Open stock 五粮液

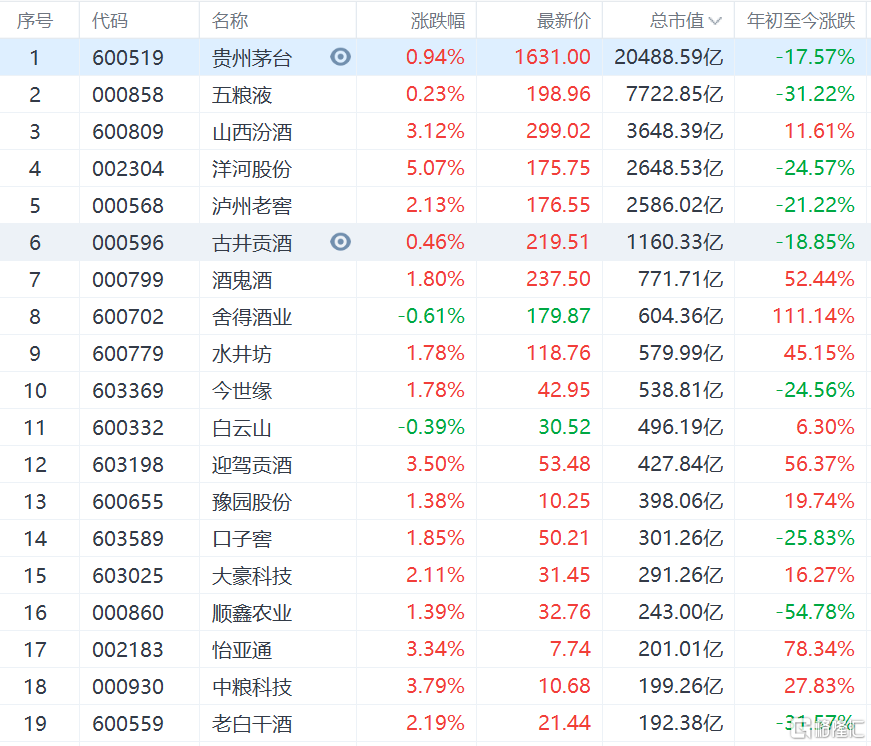click(242, 94)
